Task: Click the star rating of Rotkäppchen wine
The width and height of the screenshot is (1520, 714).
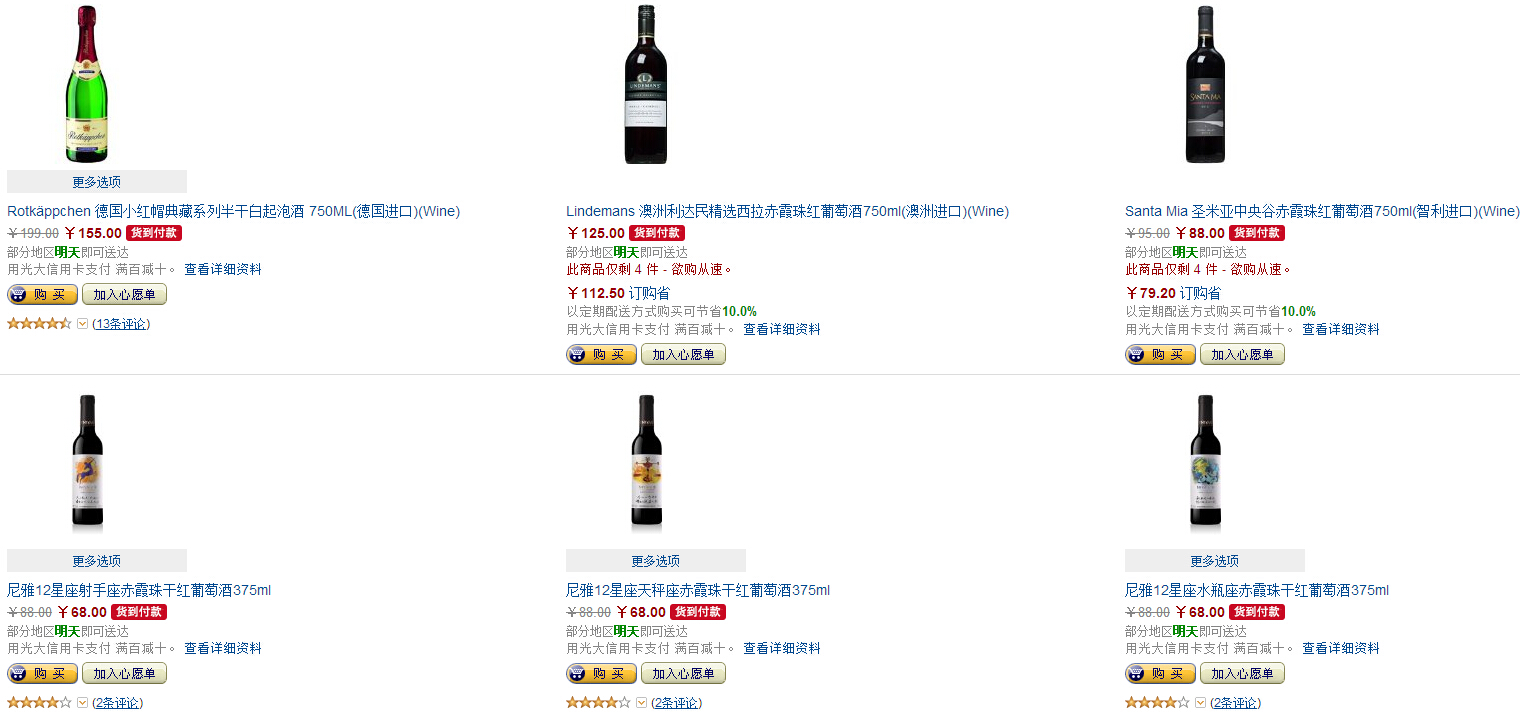Action: 39,323
